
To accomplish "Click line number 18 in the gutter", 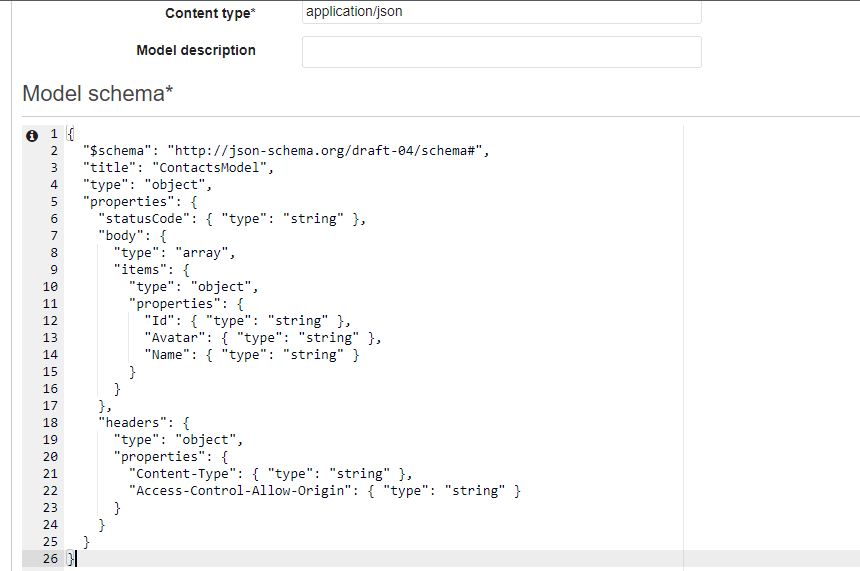I will pyautogui.click(x=50, y=423).
